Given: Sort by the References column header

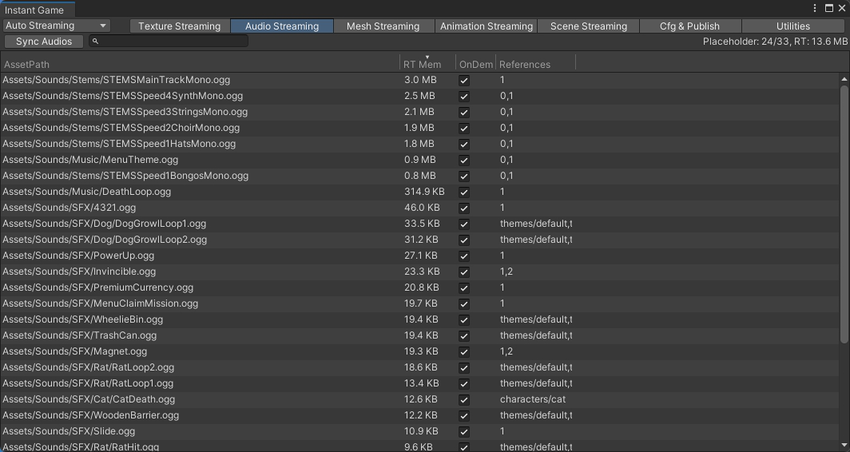Looking at the screenshot, I should click(x=535, y=64).
